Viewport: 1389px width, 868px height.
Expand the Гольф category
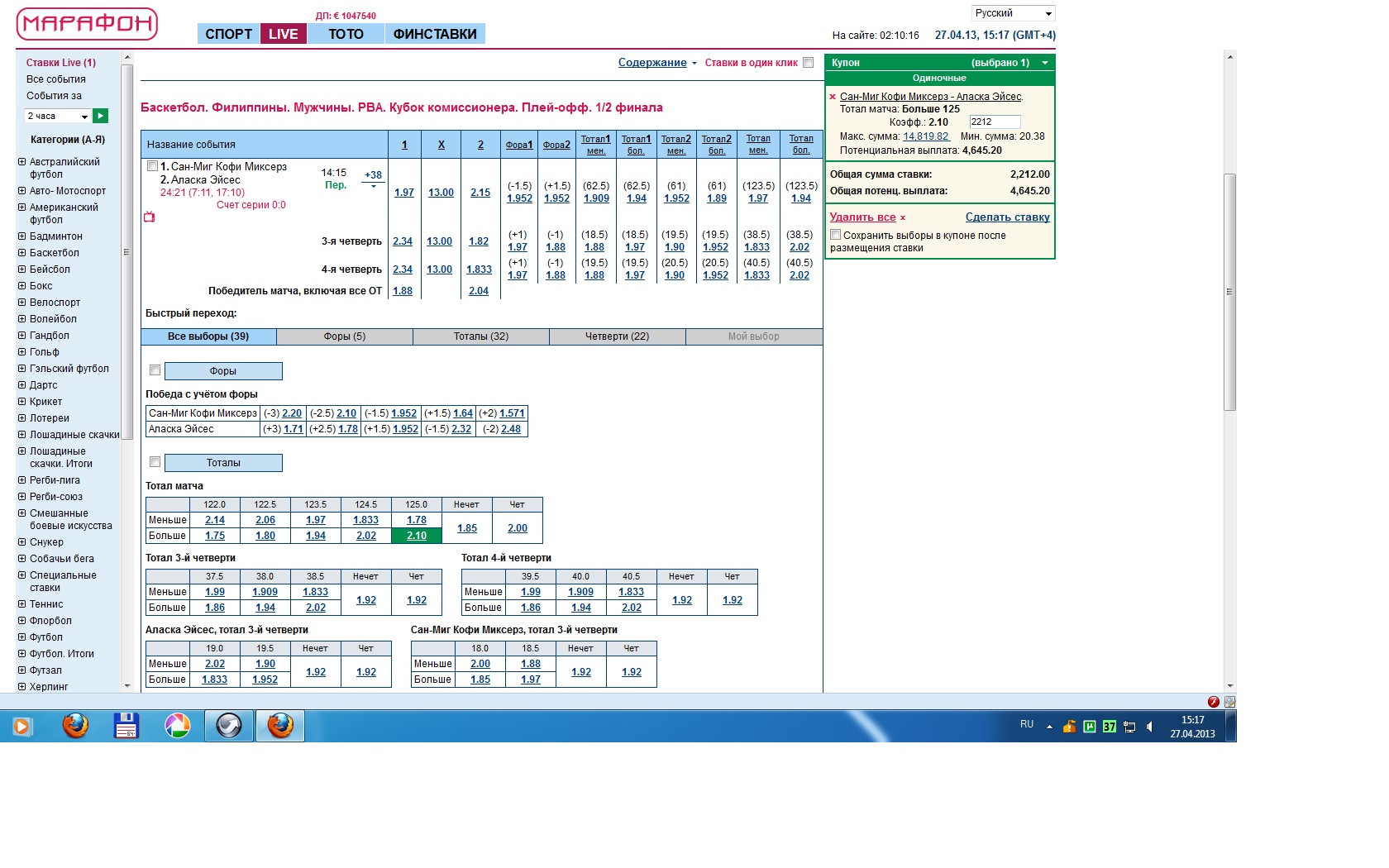pyautogui.click(x=22, y=352)
